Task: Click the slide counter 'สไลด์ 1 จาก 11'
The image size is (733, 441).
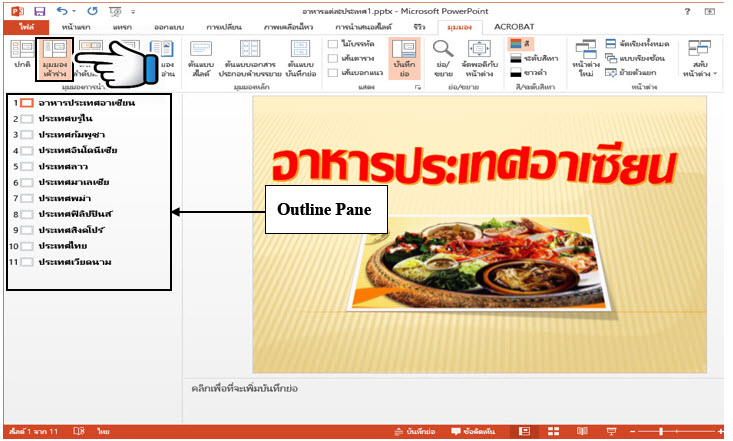Action: [x=33, y=431]
